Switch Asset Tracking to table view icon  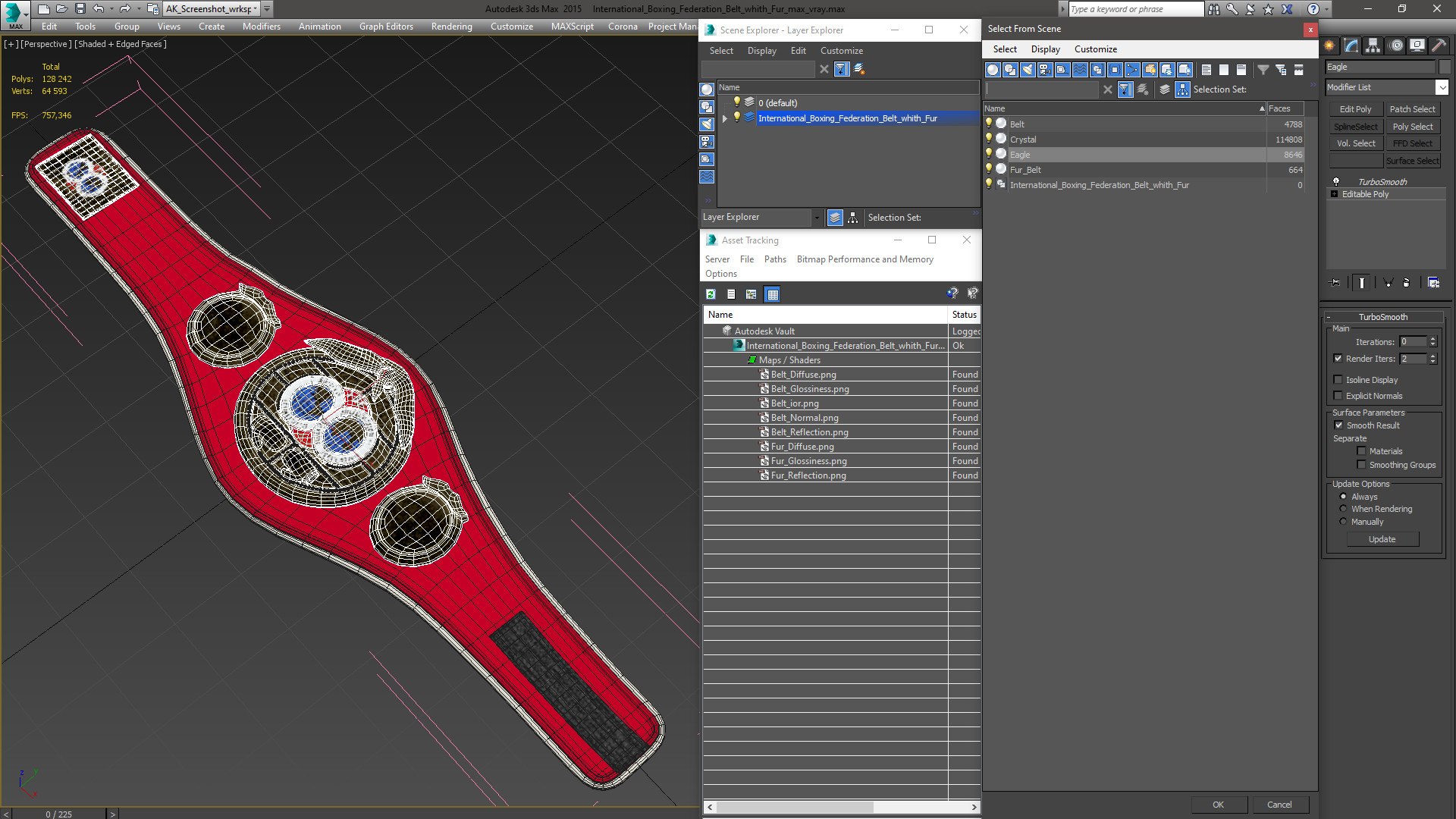pyautogui.click(x=772, y=294)
